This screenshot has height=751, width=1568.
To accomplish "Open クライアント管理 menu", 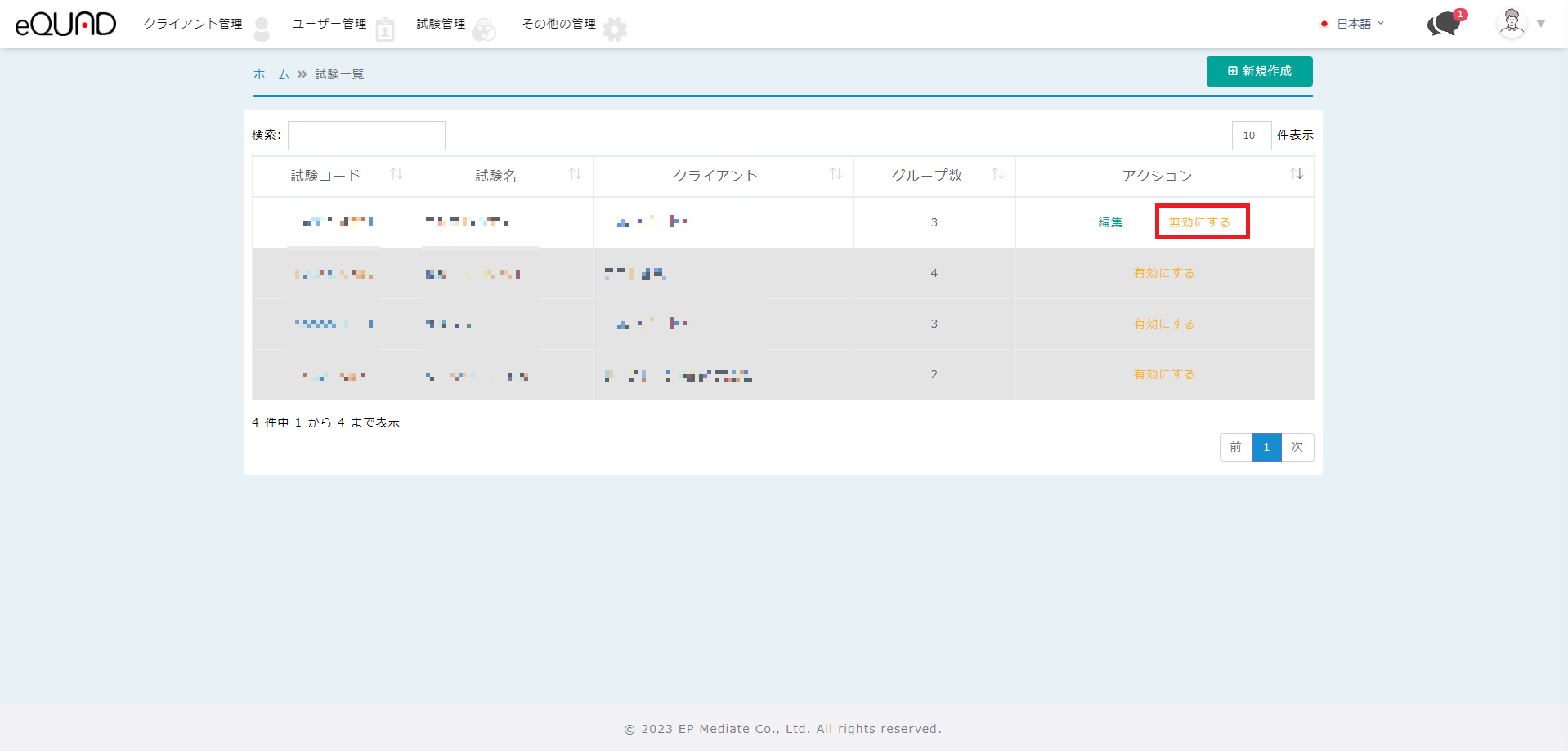I will (x=193, y=24).
